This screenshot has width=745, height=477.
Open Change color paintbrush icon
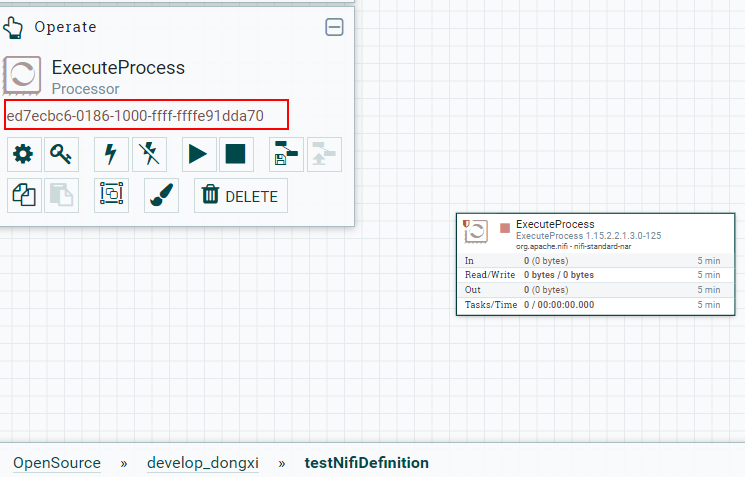162,195
